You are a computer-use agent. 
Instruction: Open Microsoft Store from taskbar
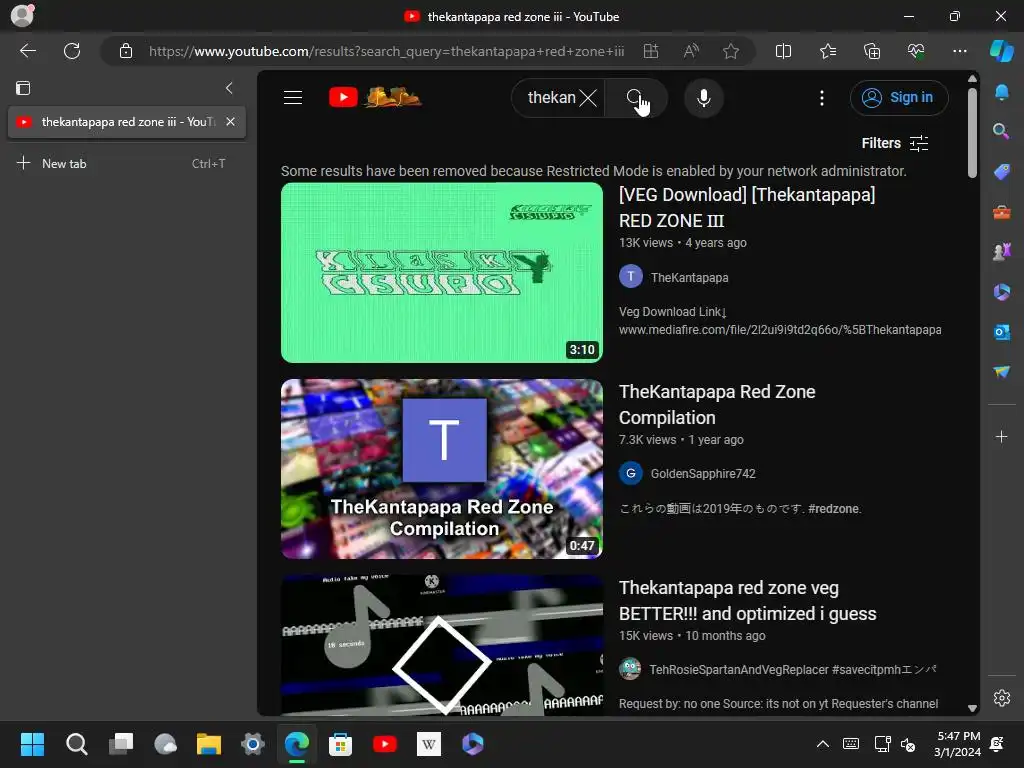(340, 744)
